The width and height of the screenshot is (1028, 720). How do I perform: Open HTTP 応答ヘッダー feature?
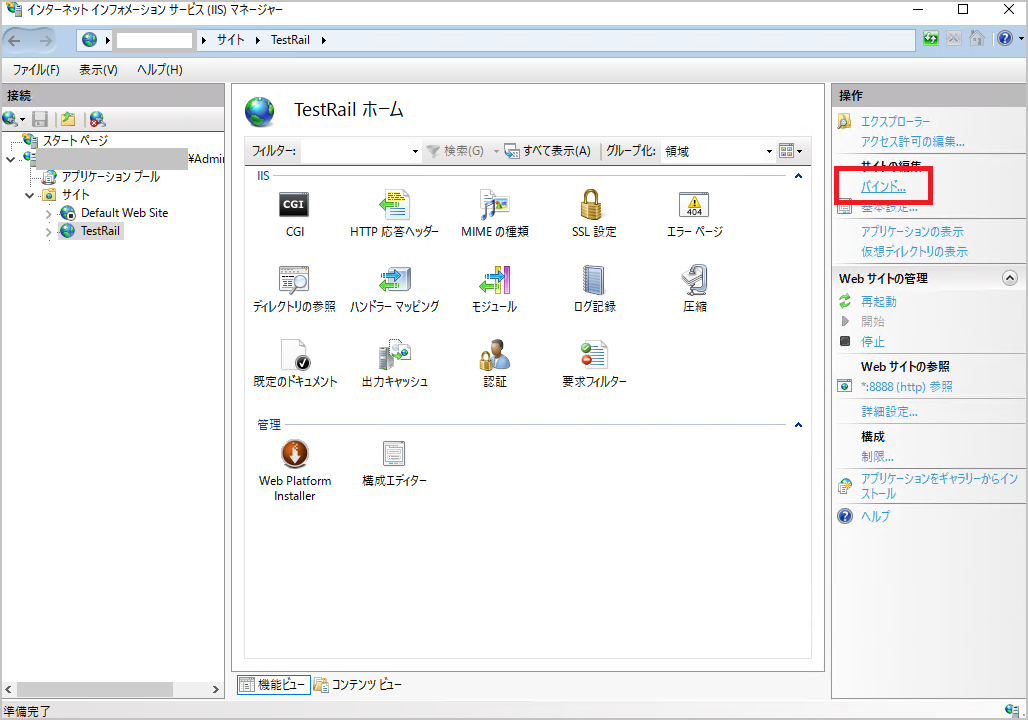click(394, 206)
